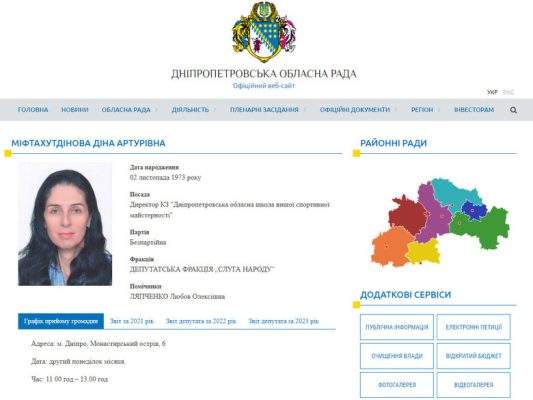Open the НОВИНИ menu item
The image size is (533, 400).
tap(75, 110)
